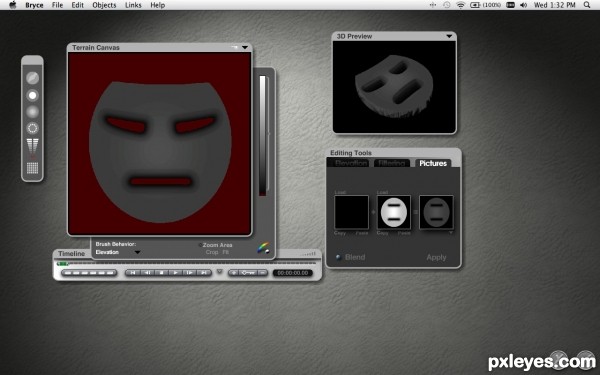Click the Wi-Fi status icon
Image resolution: width=600 pixels, height=375 pixels.
tap(460, 5)
